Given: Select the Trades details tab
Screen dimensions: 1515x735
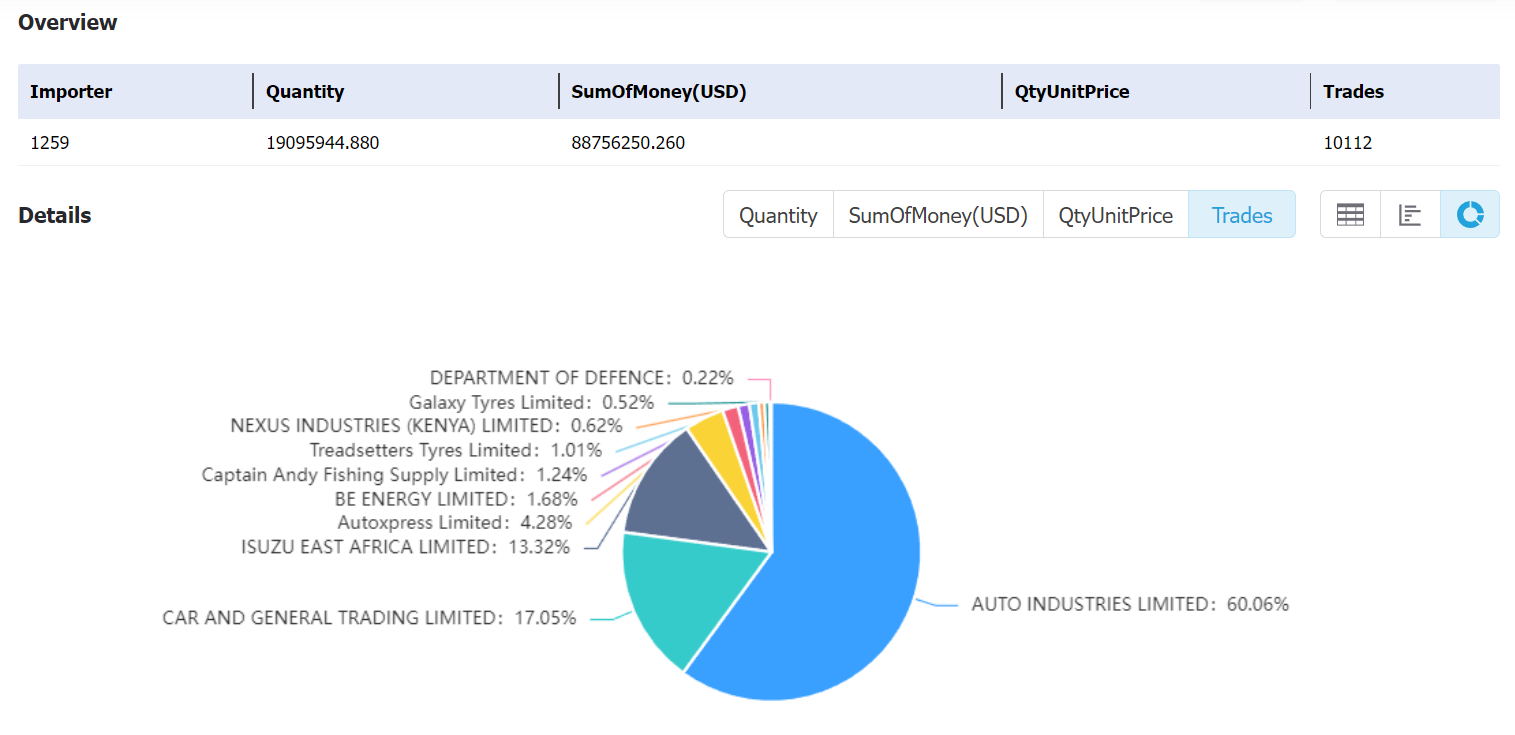Looking at the screenshot, I should coord(1242,215).
